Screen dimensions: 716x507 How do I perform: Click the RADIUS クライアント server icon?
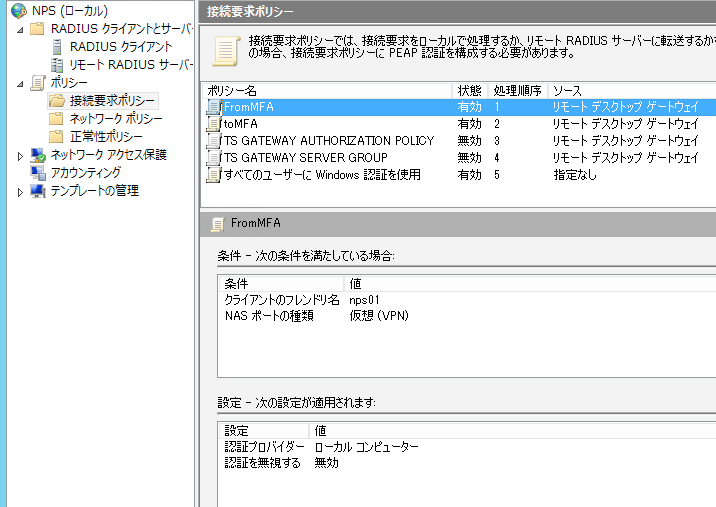57,47
